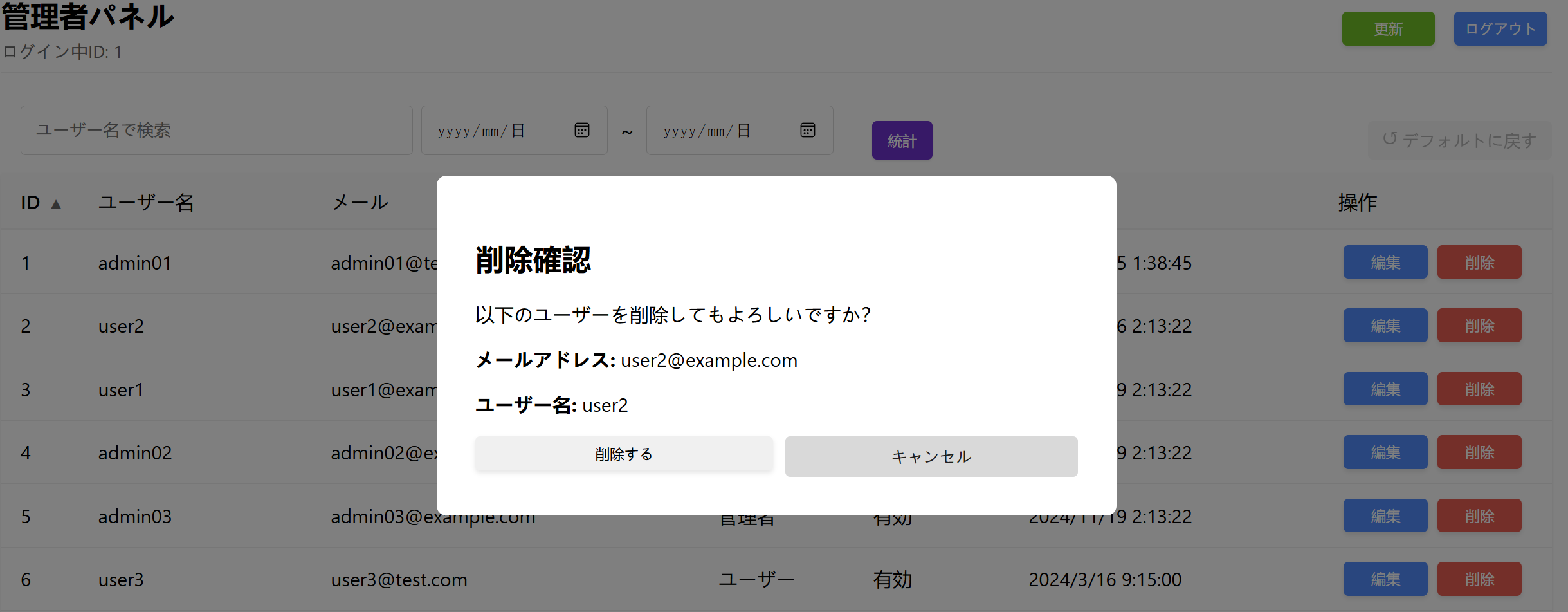1568x612 pixels.
Task: Select the user2 username cell in table
Action: point(121,326)
